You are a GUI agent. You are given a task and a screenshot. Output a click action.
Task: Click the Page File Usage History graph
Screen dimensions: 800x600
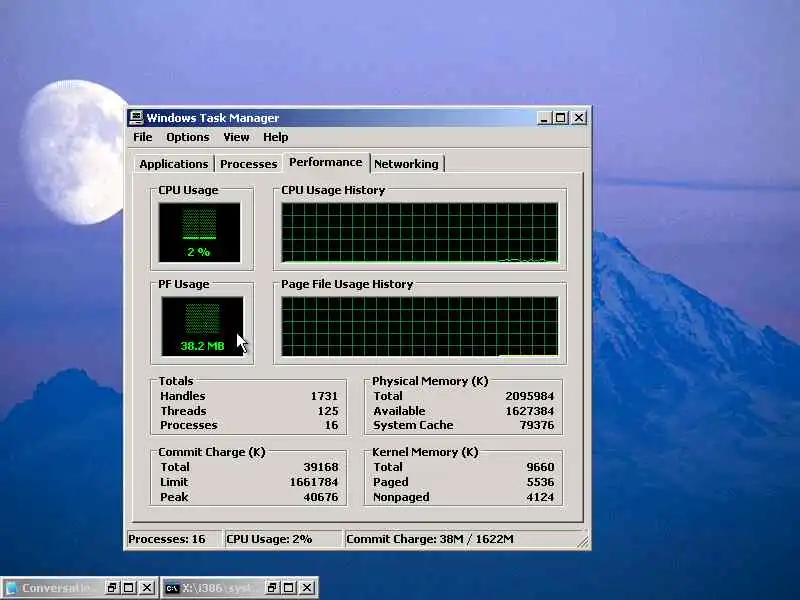[x=420, y=327]
